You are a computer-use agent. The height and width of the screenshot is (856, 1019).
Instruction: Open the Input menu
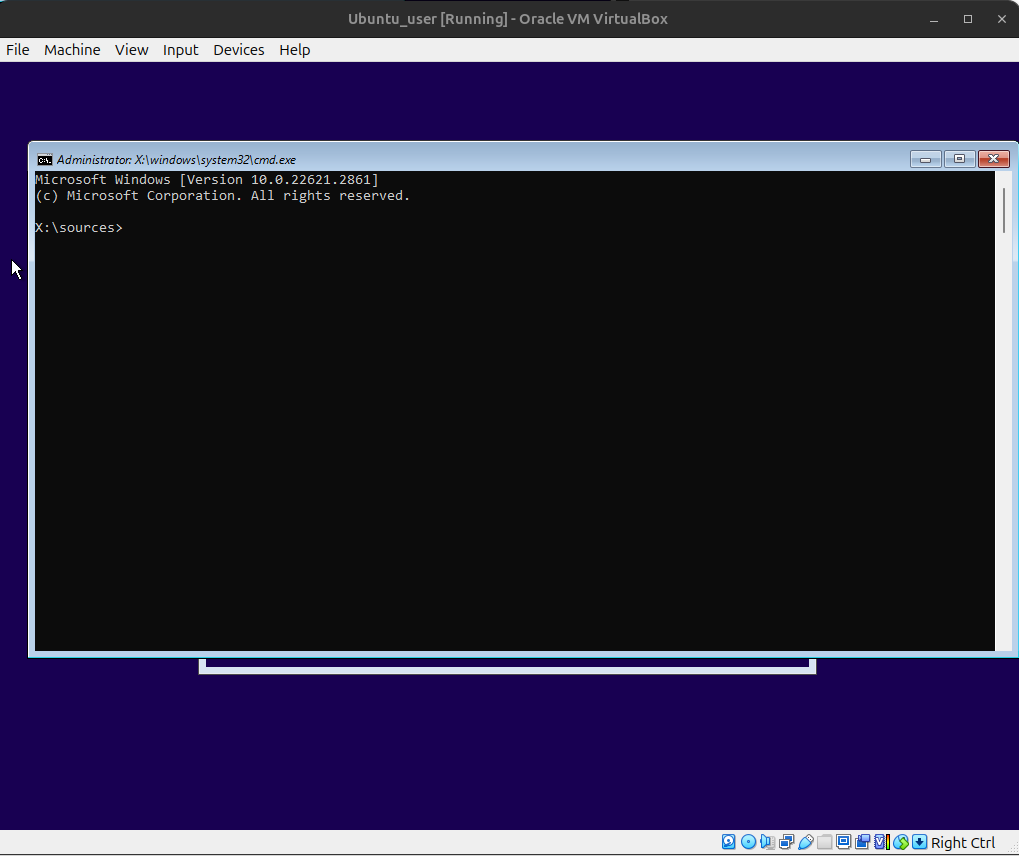tap(181, 50)
